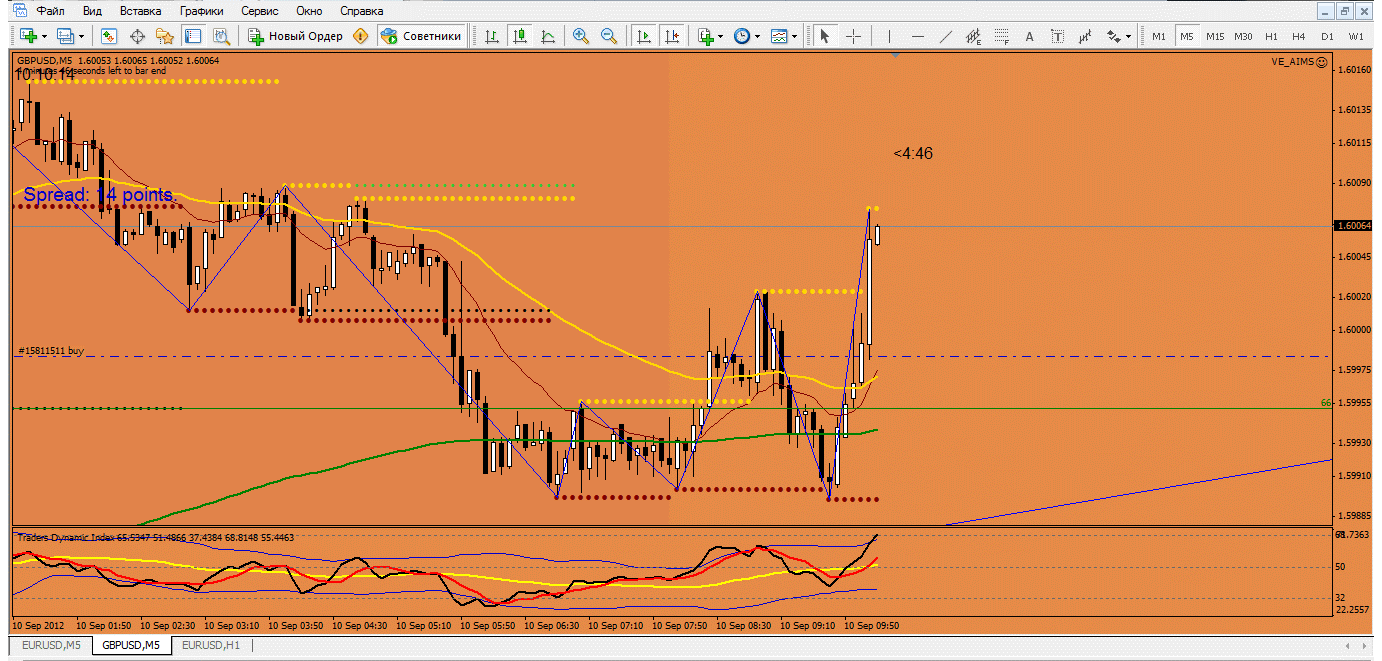Open the Графики menu
Viewport: 1382px width, 661px height.
tap(202, 11)
